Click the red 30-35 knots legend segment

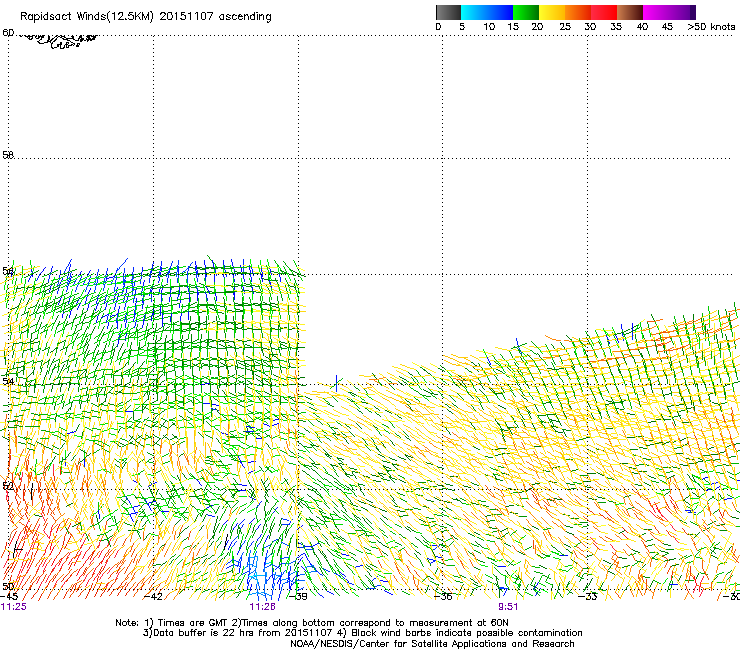point(604,12)
